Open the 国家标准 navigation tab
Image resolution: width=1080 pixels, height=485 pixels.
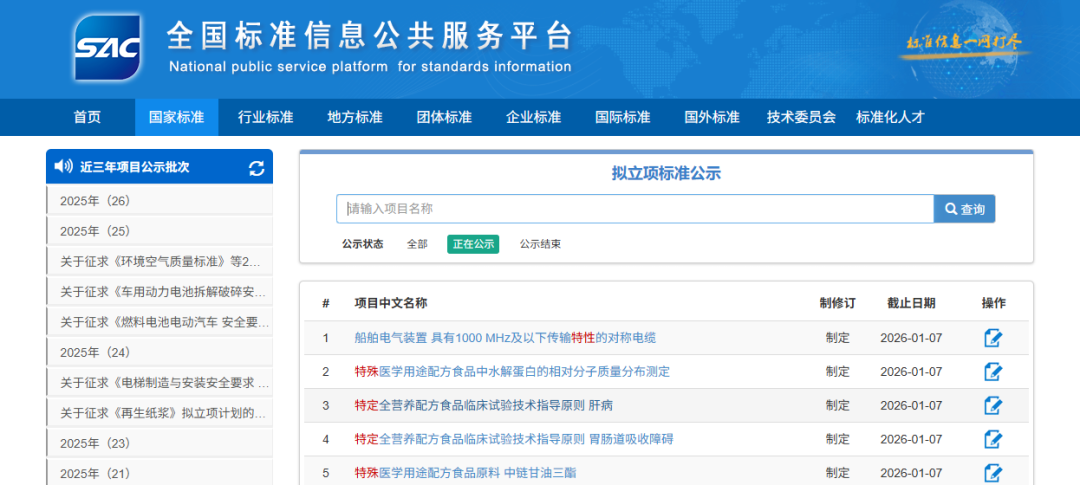pyautogui.click(x=176, y=117)
